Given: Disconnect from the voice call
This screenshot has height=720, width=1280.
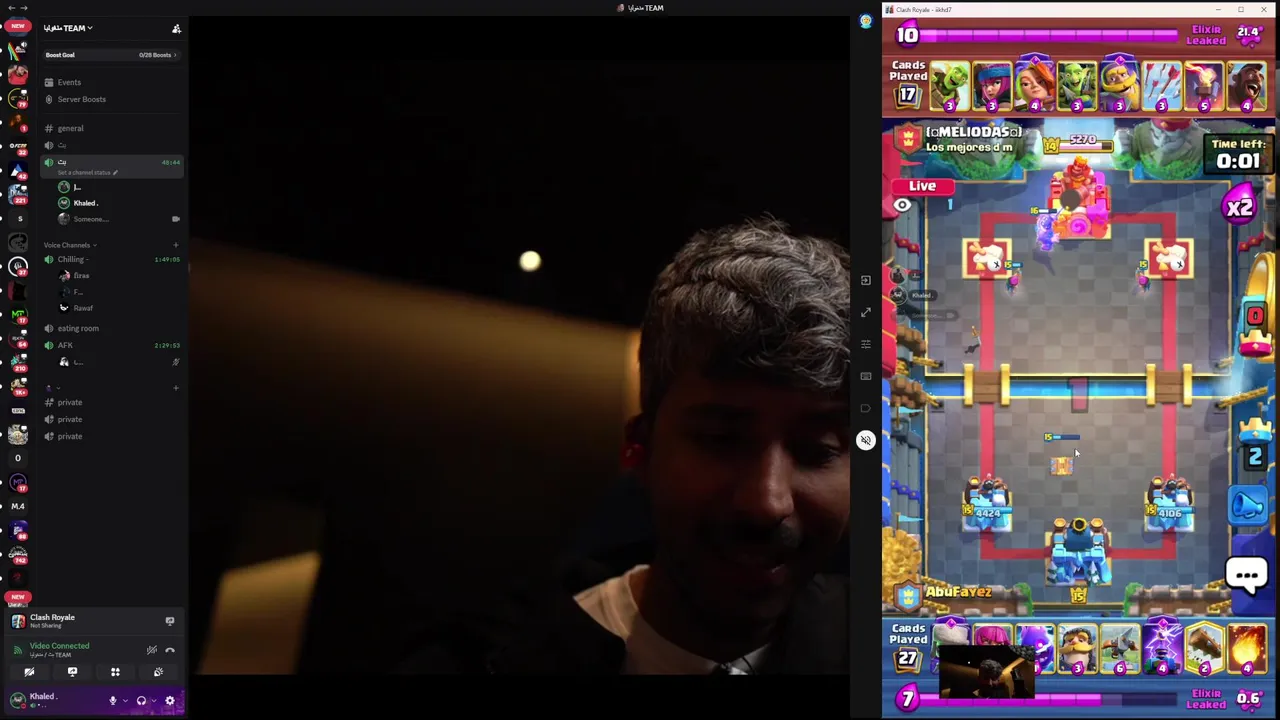Looking at the screenshot, I should click(170, 650).
